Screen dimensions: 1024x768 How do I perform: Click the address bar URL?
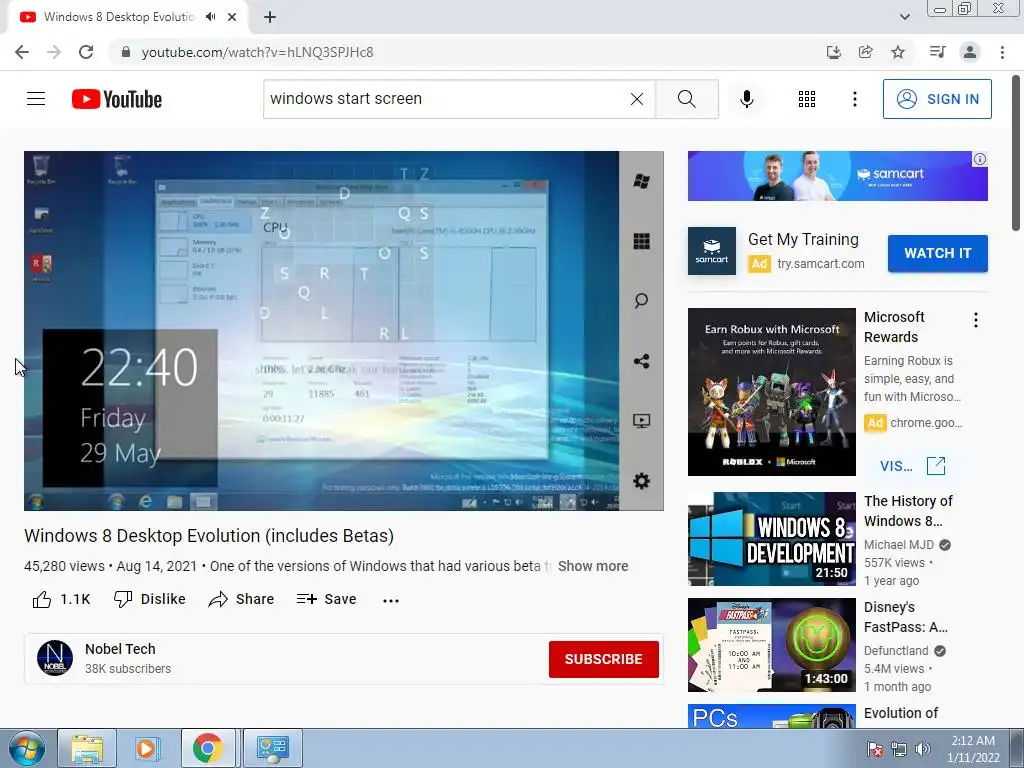[x=257, y=52]
